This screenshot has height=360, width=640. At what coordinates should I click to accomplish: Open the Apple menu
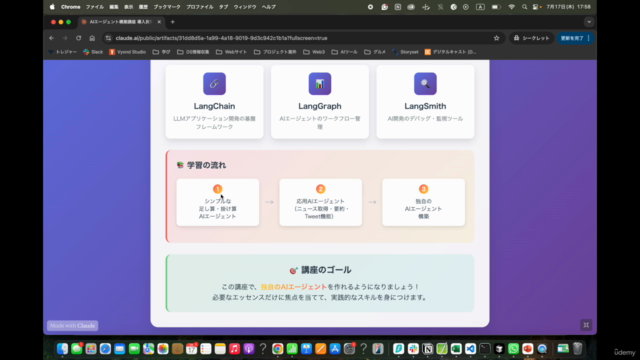coord(52,7)
